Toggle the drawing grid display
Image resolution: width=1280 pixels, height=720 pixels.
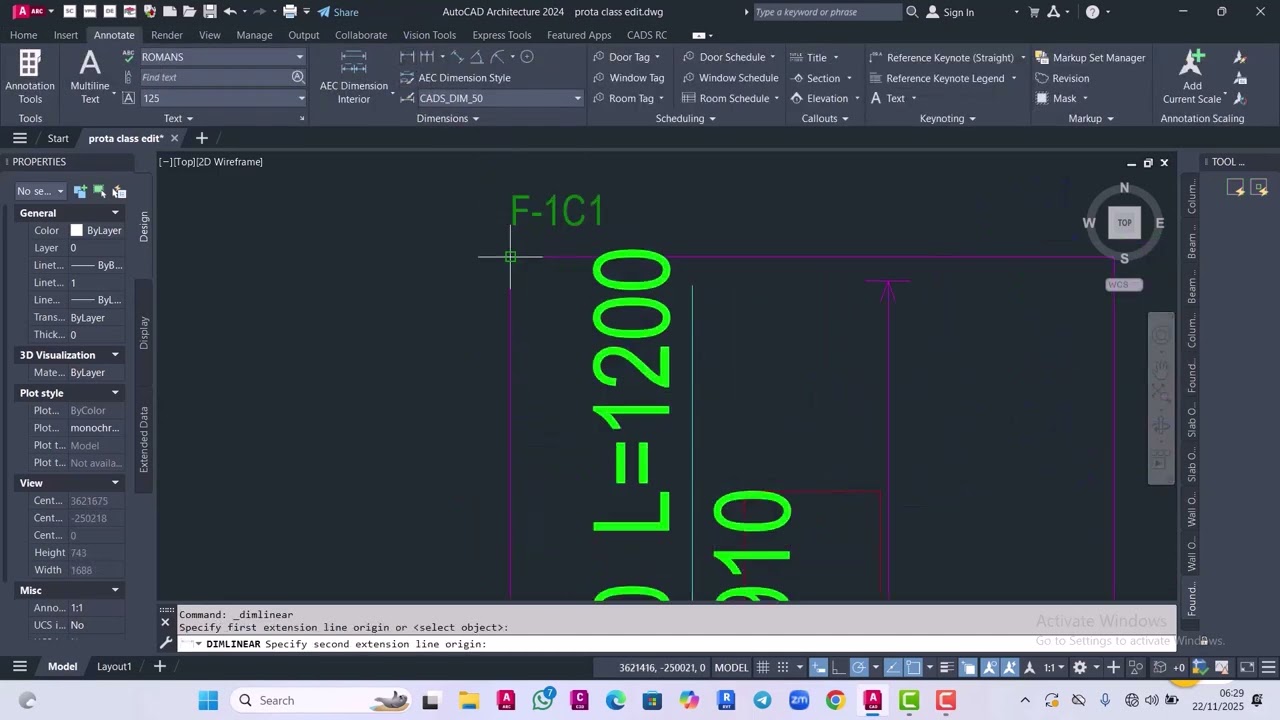(x=763, y=667)
